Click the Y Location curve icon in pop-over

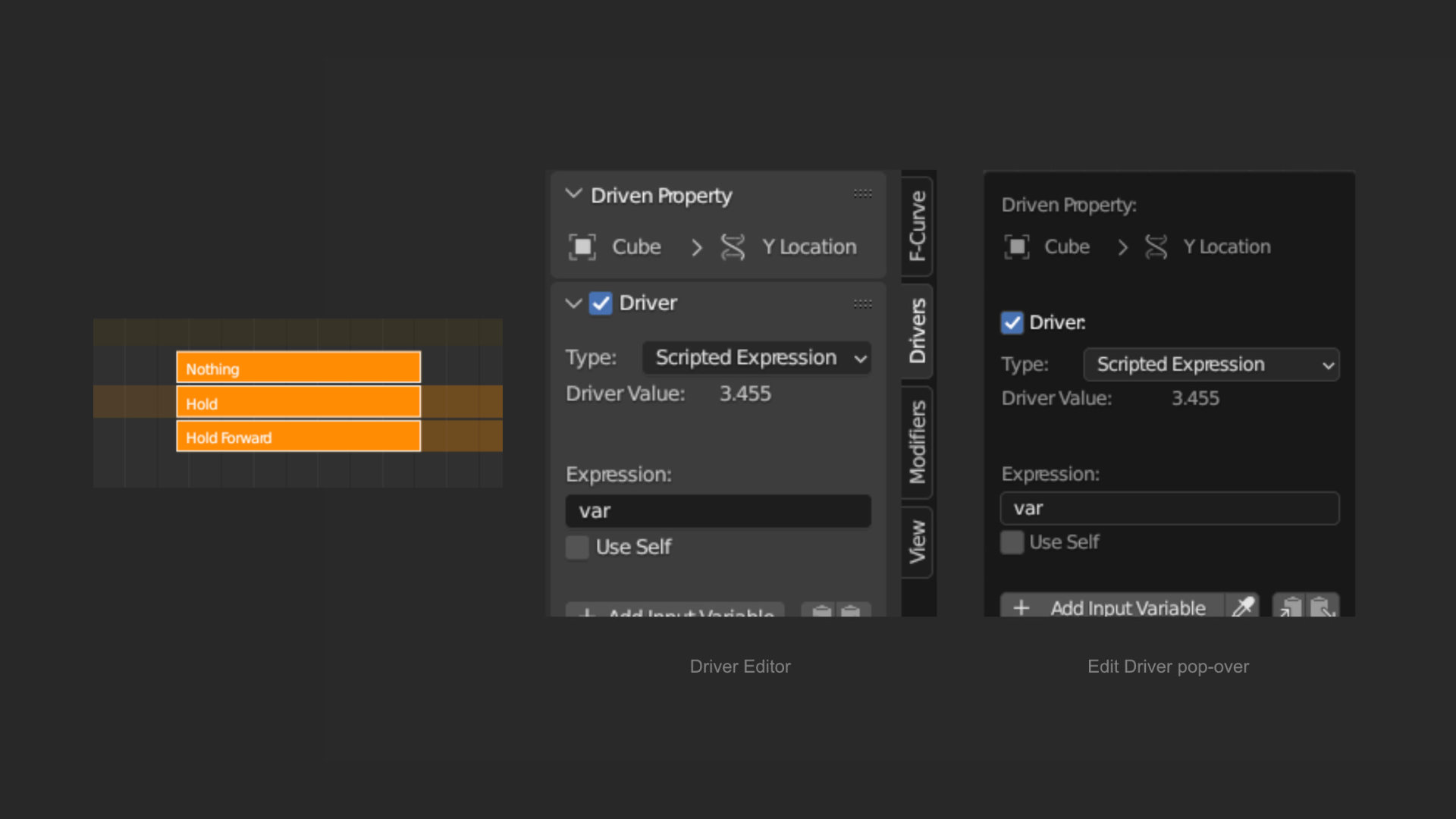click(x=1156, y=247)
